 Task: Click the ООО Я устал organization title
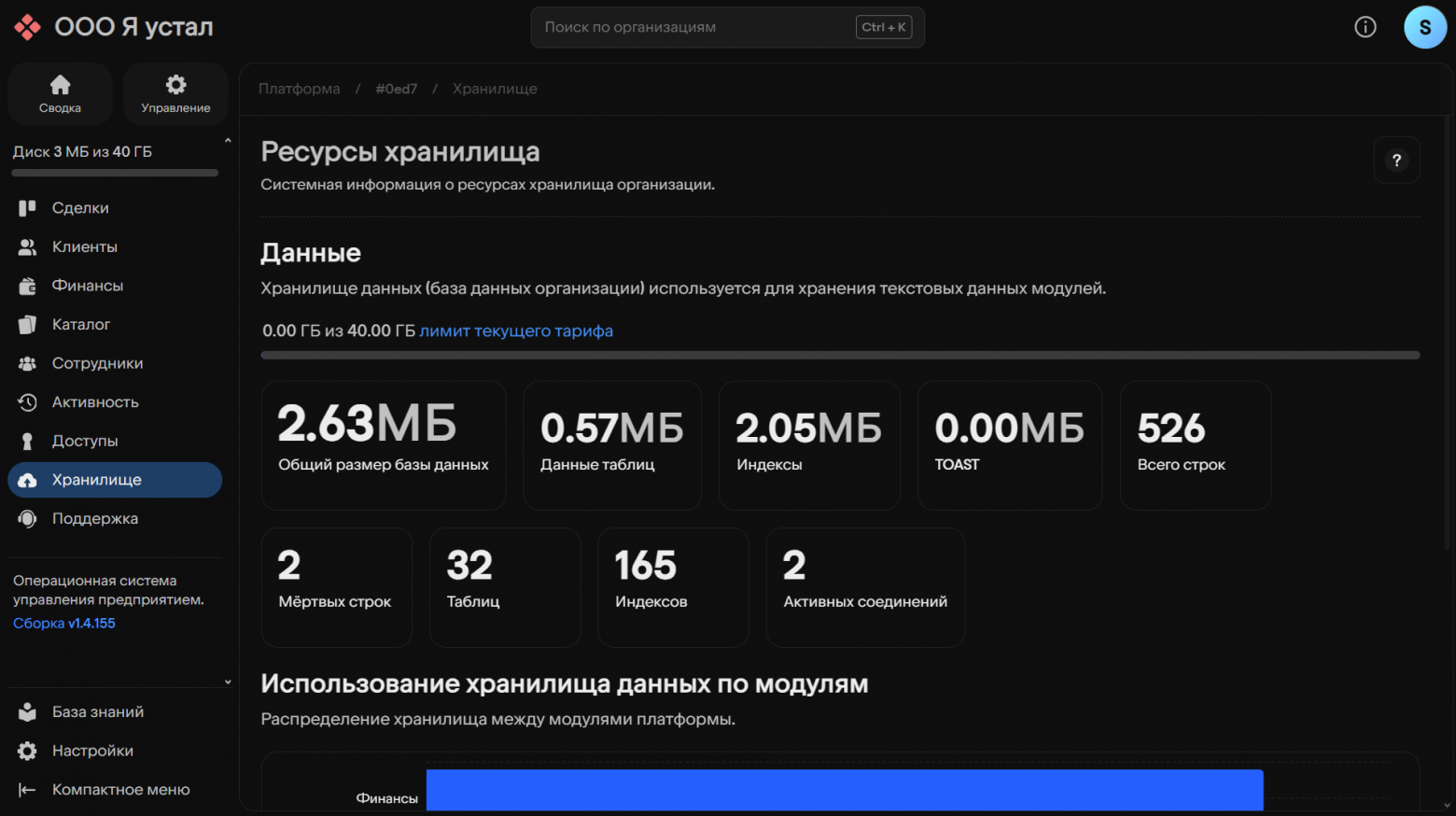coord(133,27)
